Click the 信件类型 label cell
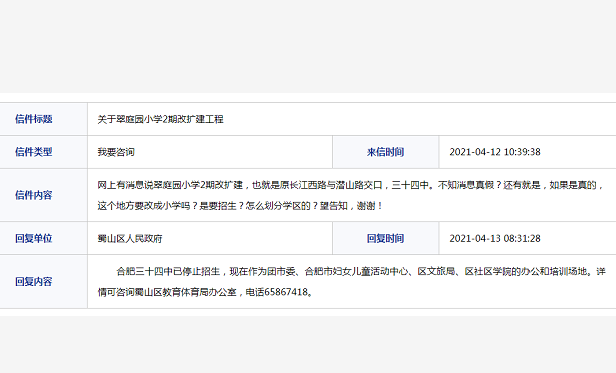 (43, 152)
